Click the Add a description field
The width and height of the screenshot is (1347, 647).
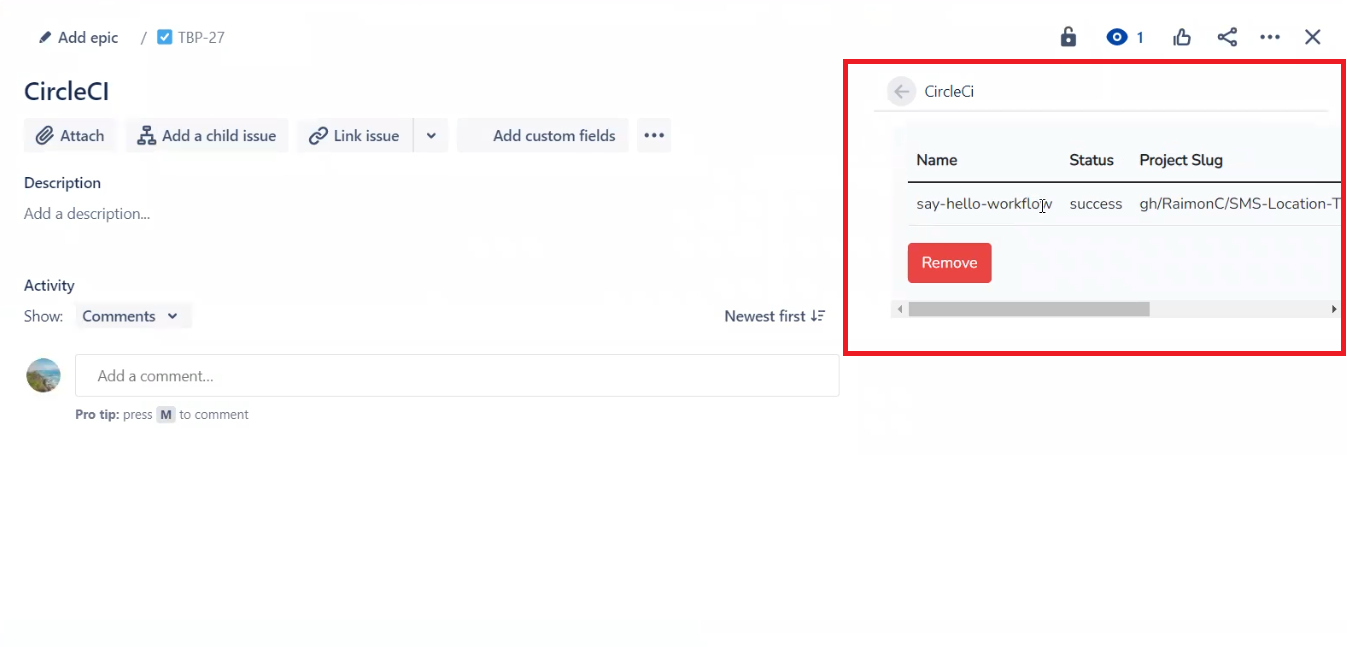tap(87, 213)
